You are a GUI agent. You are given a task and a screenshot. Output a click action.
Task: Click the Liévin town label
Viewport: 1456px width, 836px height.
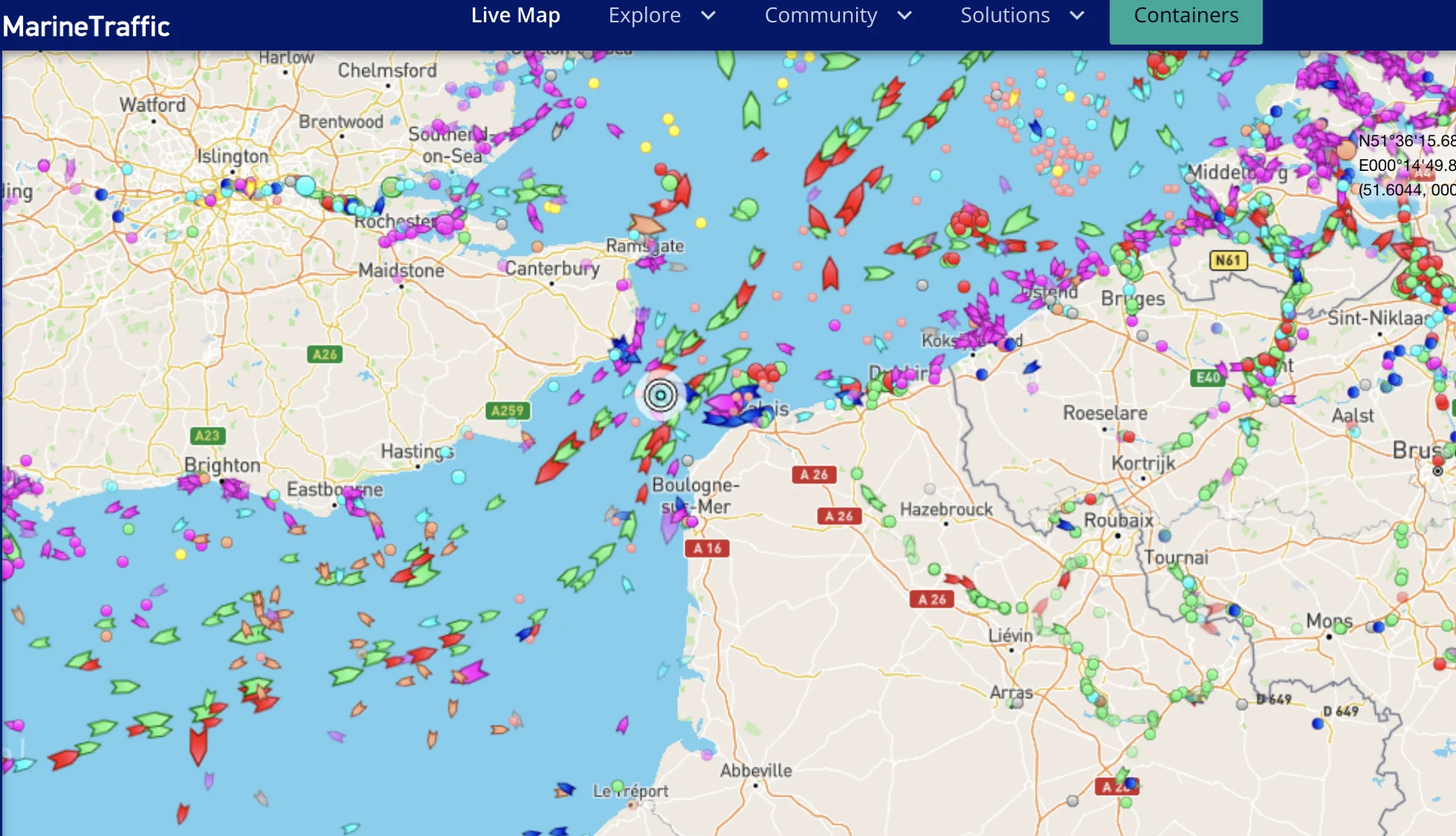1010,635
